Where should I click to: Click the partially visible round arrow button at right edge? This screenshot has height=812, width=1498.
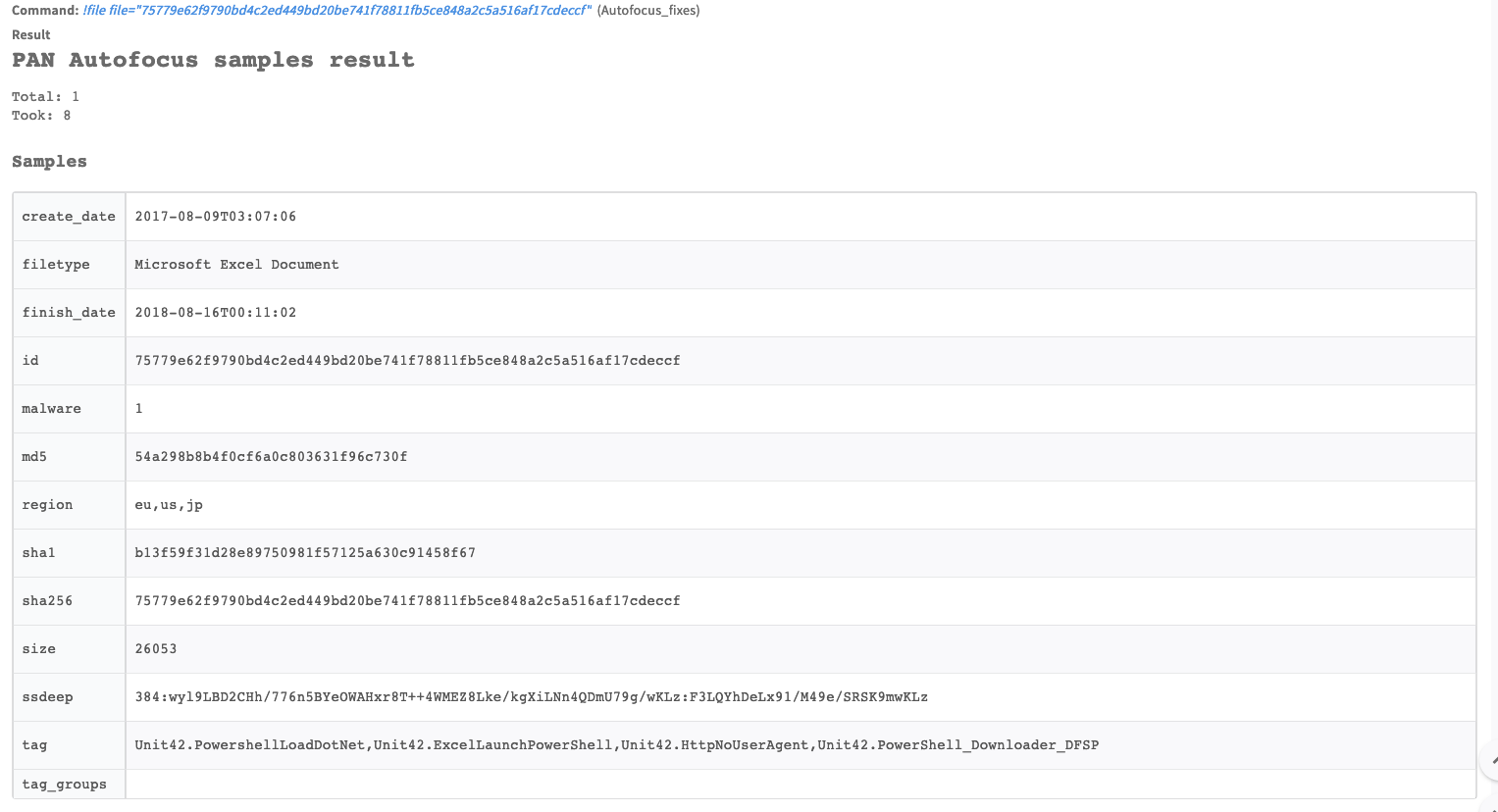1490,760
